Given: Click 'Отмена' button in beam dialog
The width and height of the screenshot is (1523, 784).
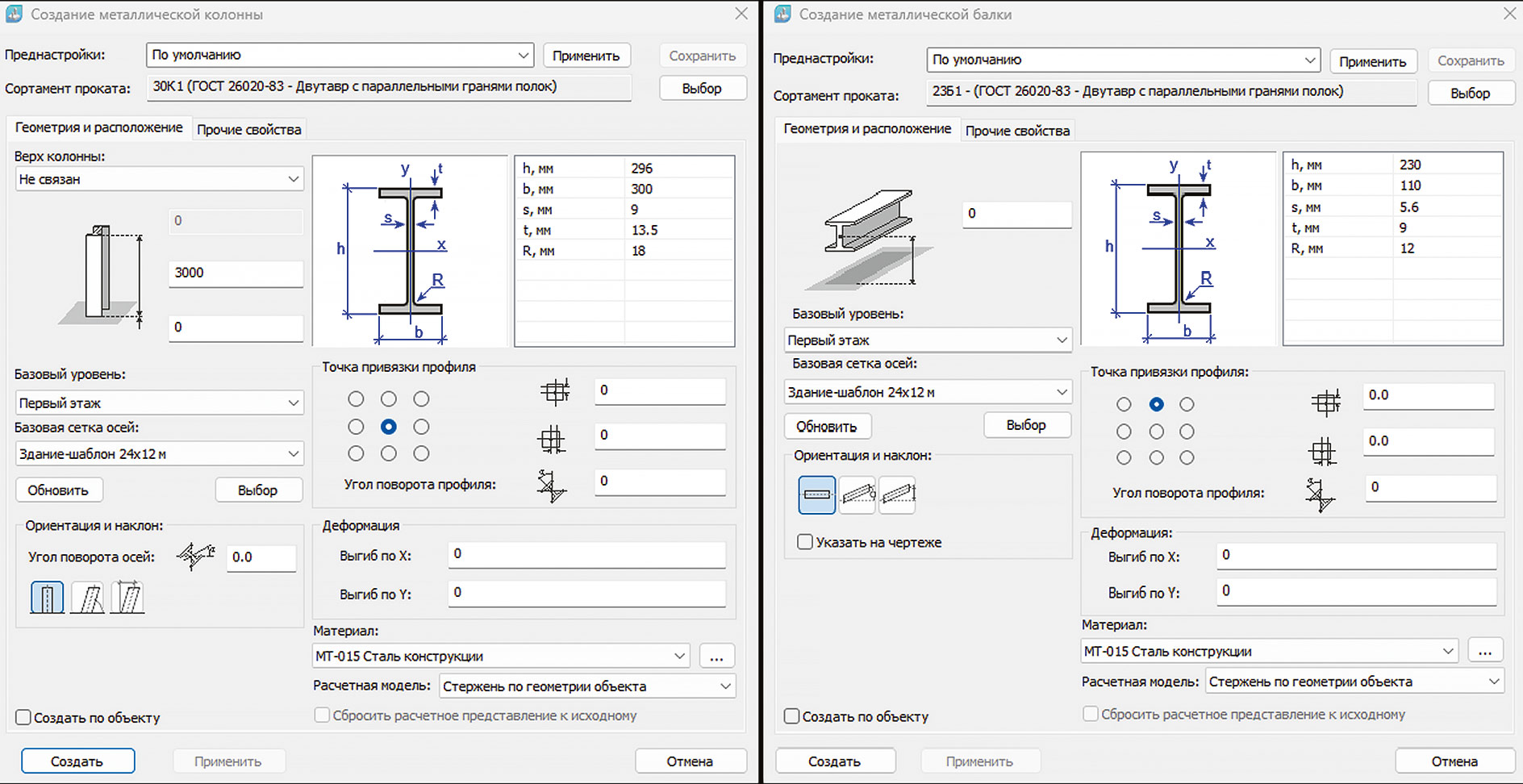Looking at the screenshot, I should [x=1455, y=761].
